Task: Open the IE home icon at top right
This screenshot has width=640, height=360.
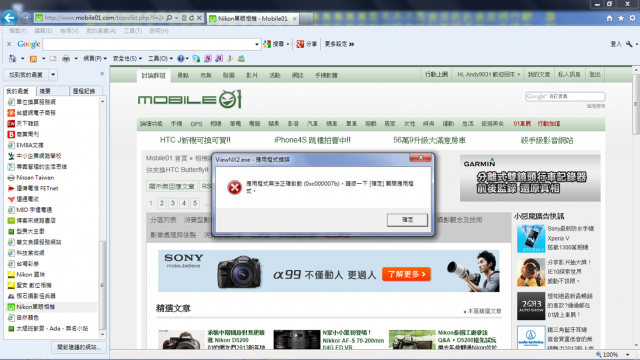Action: pyautogui.click(x=609, y=18)
